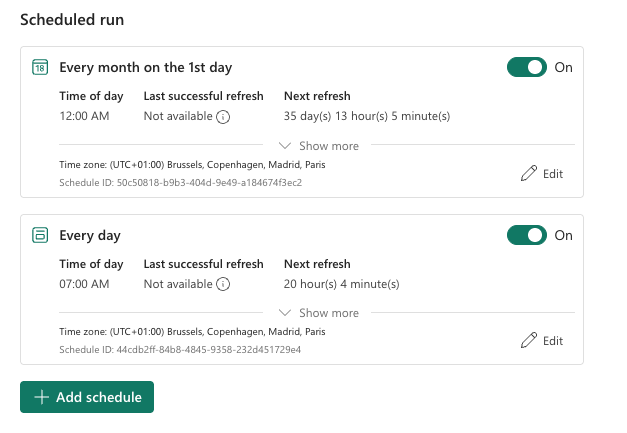
Task: Click the daily calendar icon beside Every day
Action: (x=40, y=236)
